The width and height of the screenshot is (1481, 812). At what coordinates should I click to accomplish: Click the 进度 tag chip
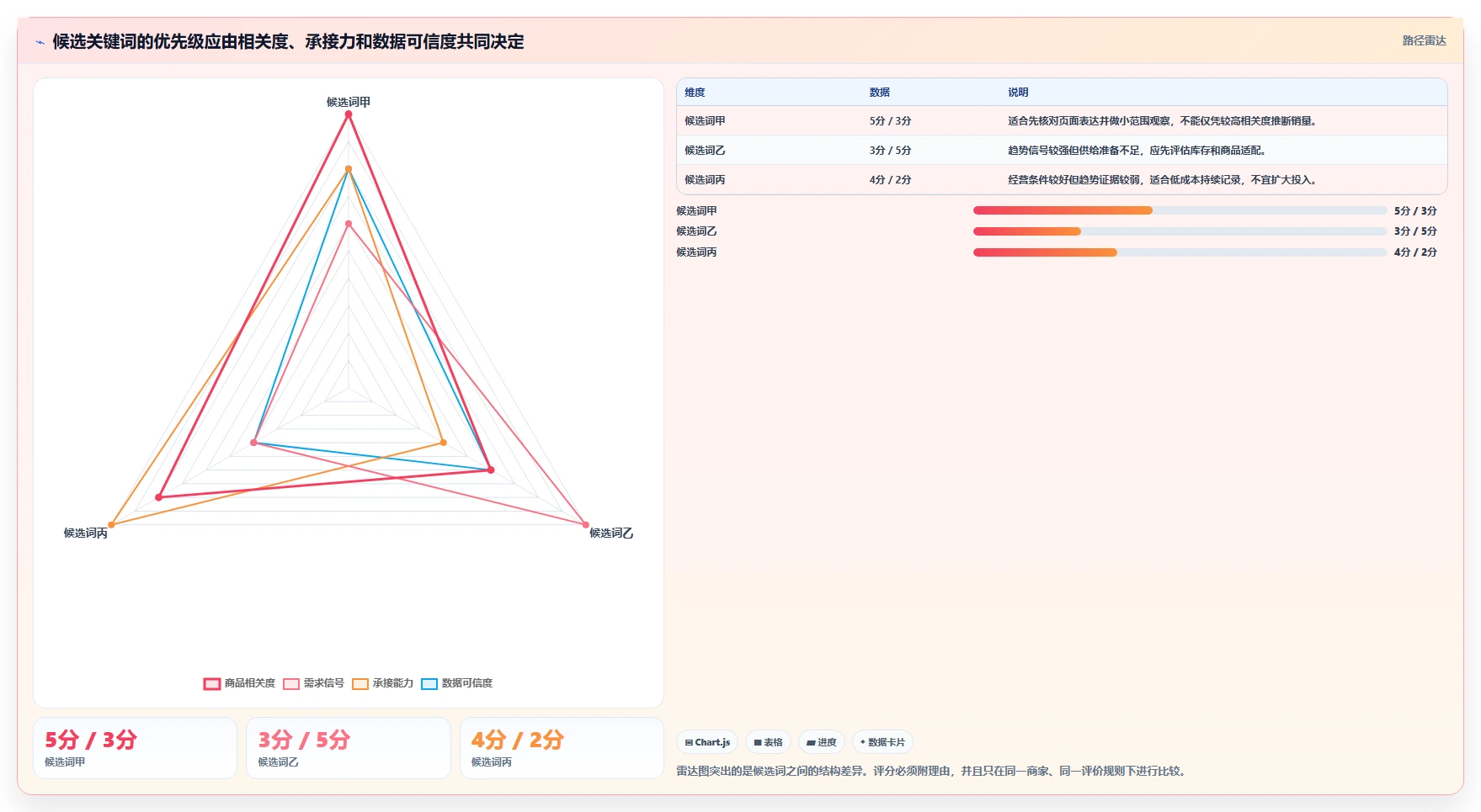pyautogui.click(x=821, y=742)
